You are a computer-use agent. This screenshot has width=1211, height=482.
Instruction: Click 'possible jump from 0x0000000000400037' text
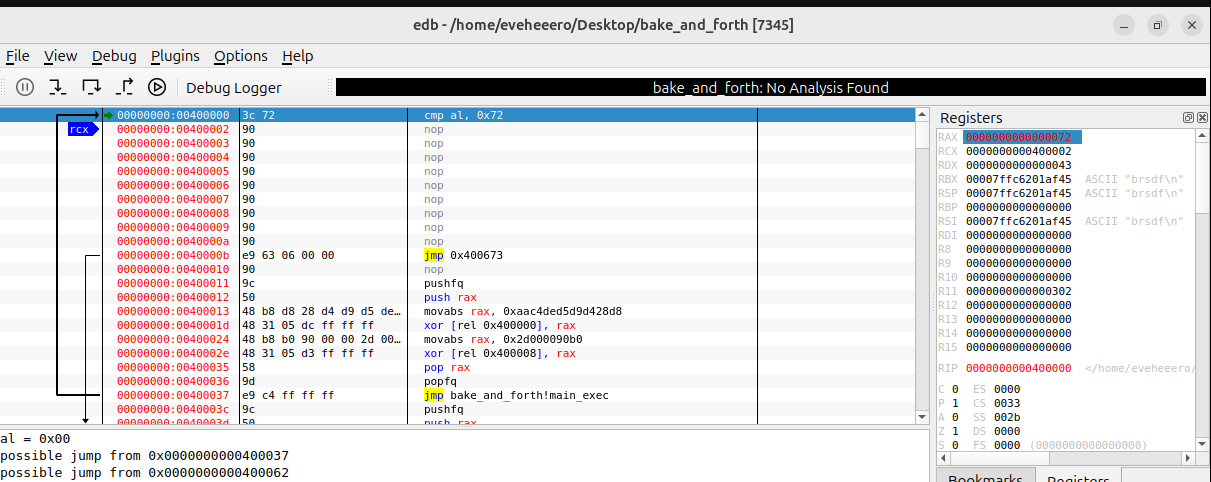[144, 455]
